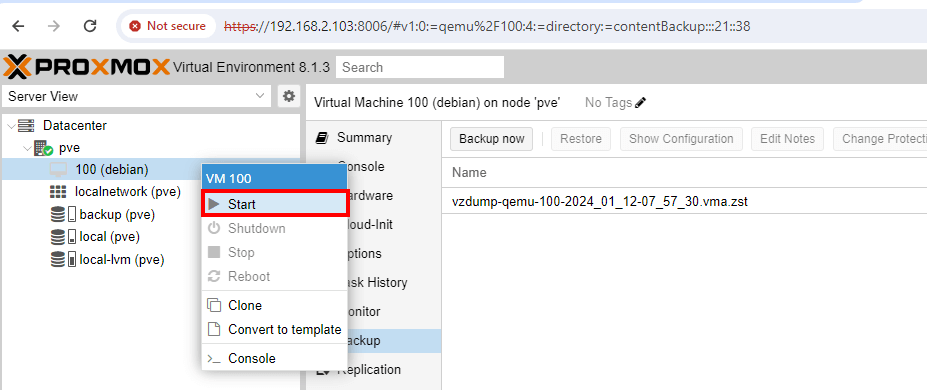Choose Shutdown in the context menu
927x390 pixels.
point(274,228)
